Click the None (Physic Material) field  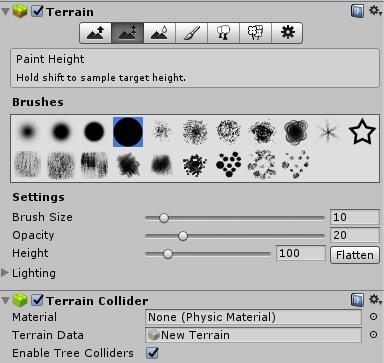tap(253, 317)
